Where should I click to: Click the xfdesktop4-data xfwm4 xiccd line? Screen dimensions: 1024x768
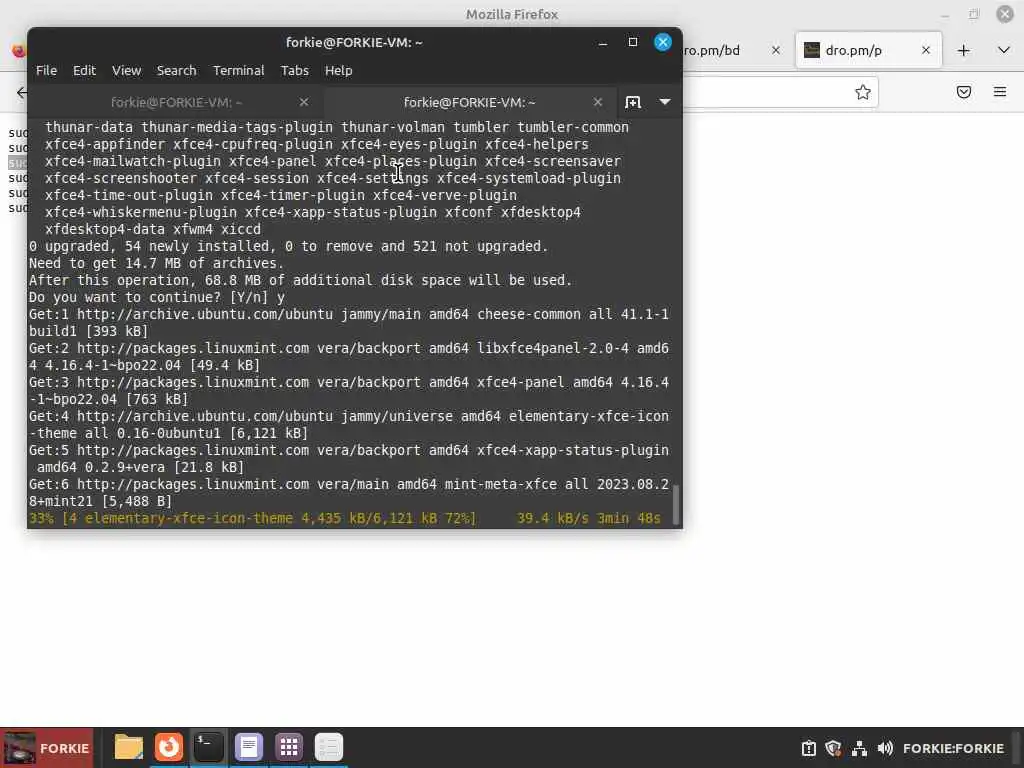pyautogui.click(x=153, y=230)
